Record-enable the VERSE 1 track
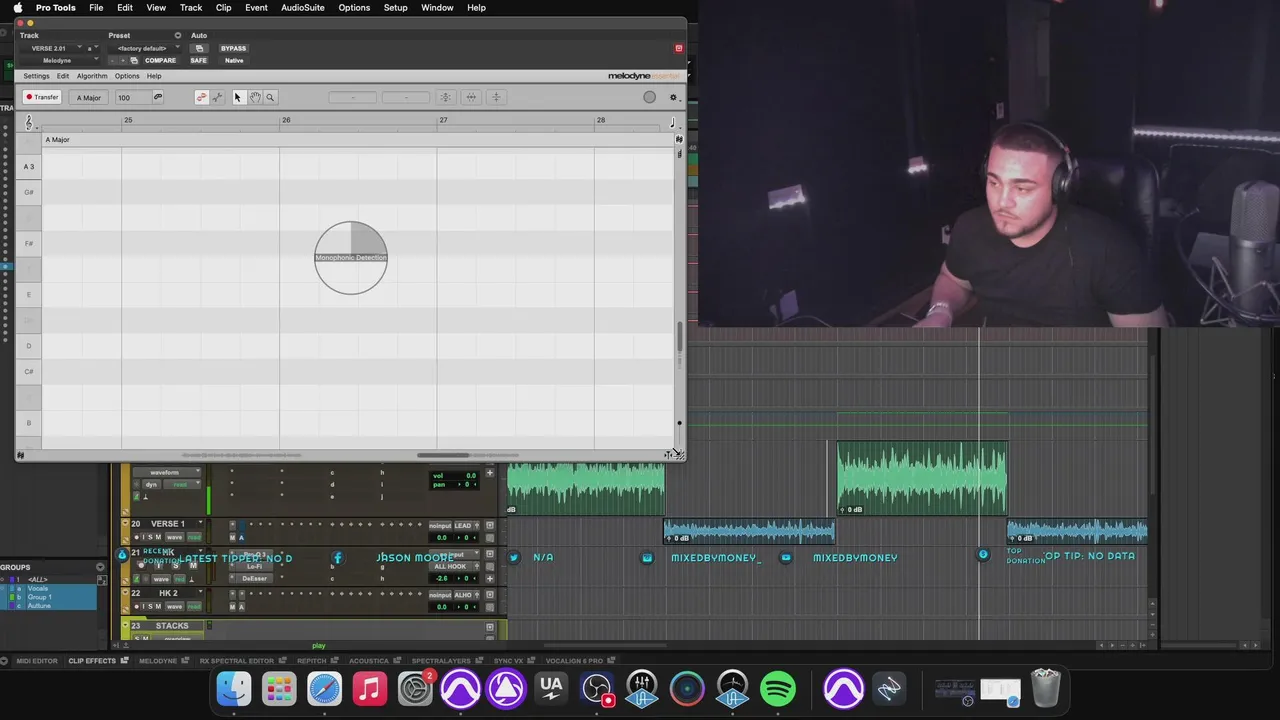Screen dimensions: 1280x720 pos(136,537)
